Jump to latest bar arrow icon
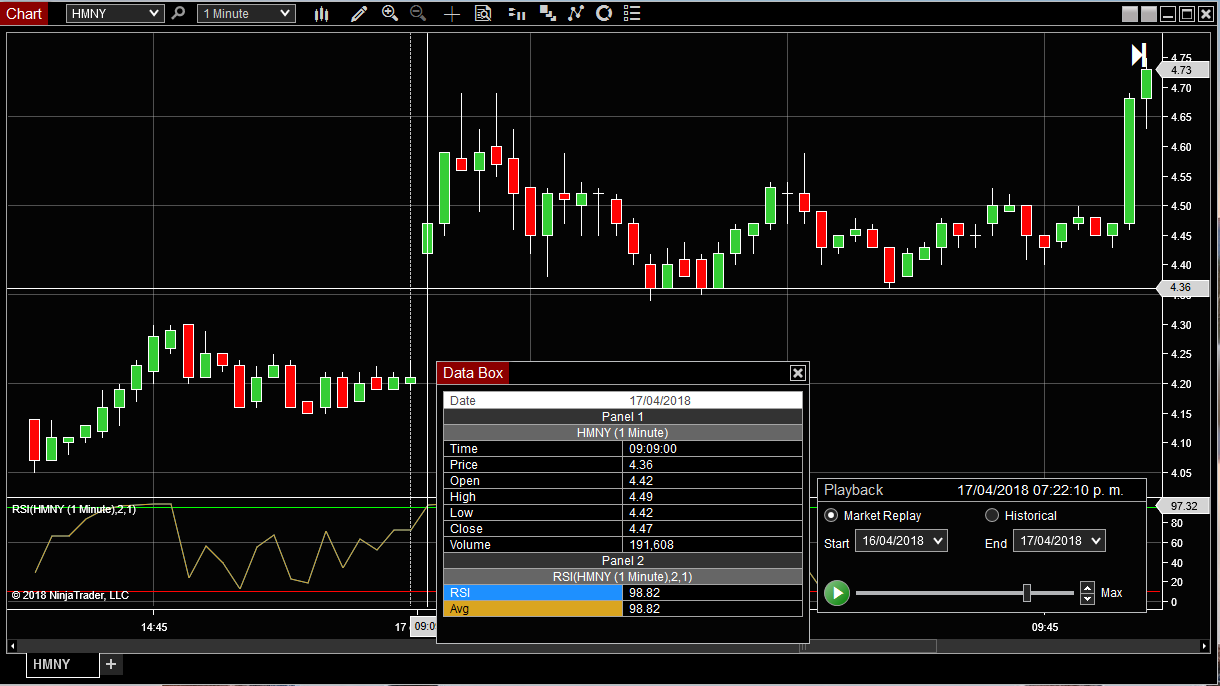The width and height of the screenshot is (1220, 686). pyautogui.click(x=1139, y=55)
